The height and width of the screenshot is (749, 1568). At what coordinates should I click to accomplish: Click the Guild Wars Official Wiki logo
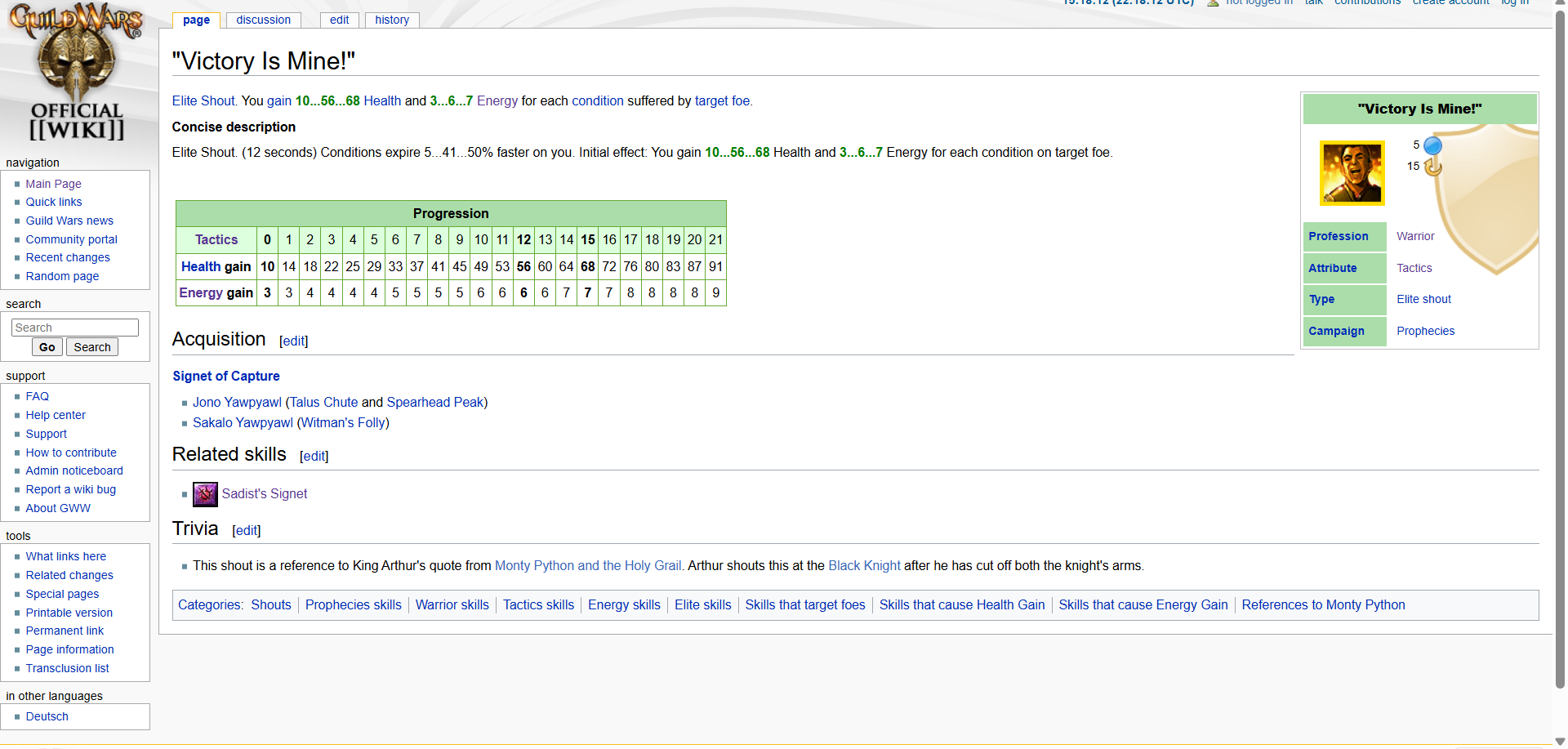pyautogui.click(x=76, y=72)
